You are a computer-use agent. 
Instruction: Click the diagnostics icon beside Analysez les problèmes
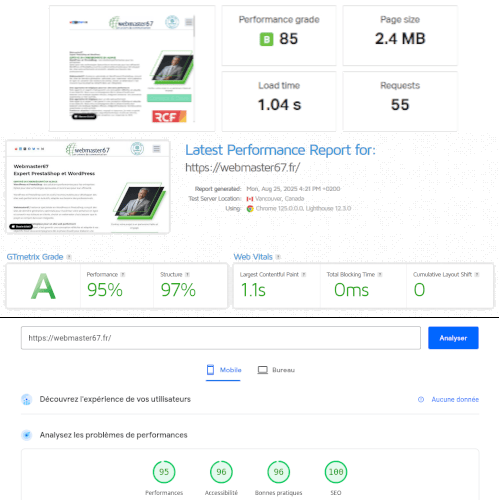(x=27, y=435)
